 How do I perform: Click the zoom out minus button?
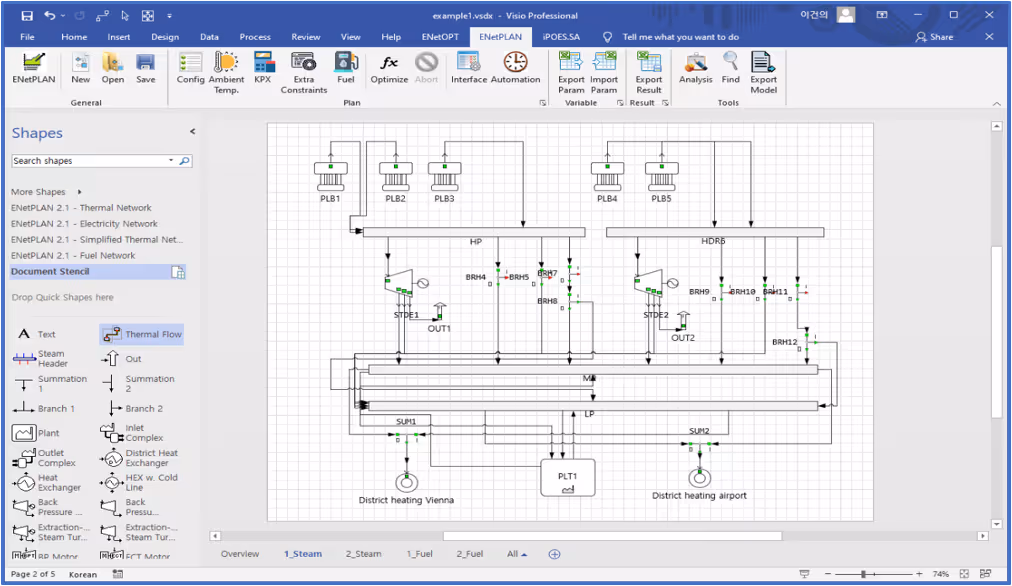tap(827, 574)
